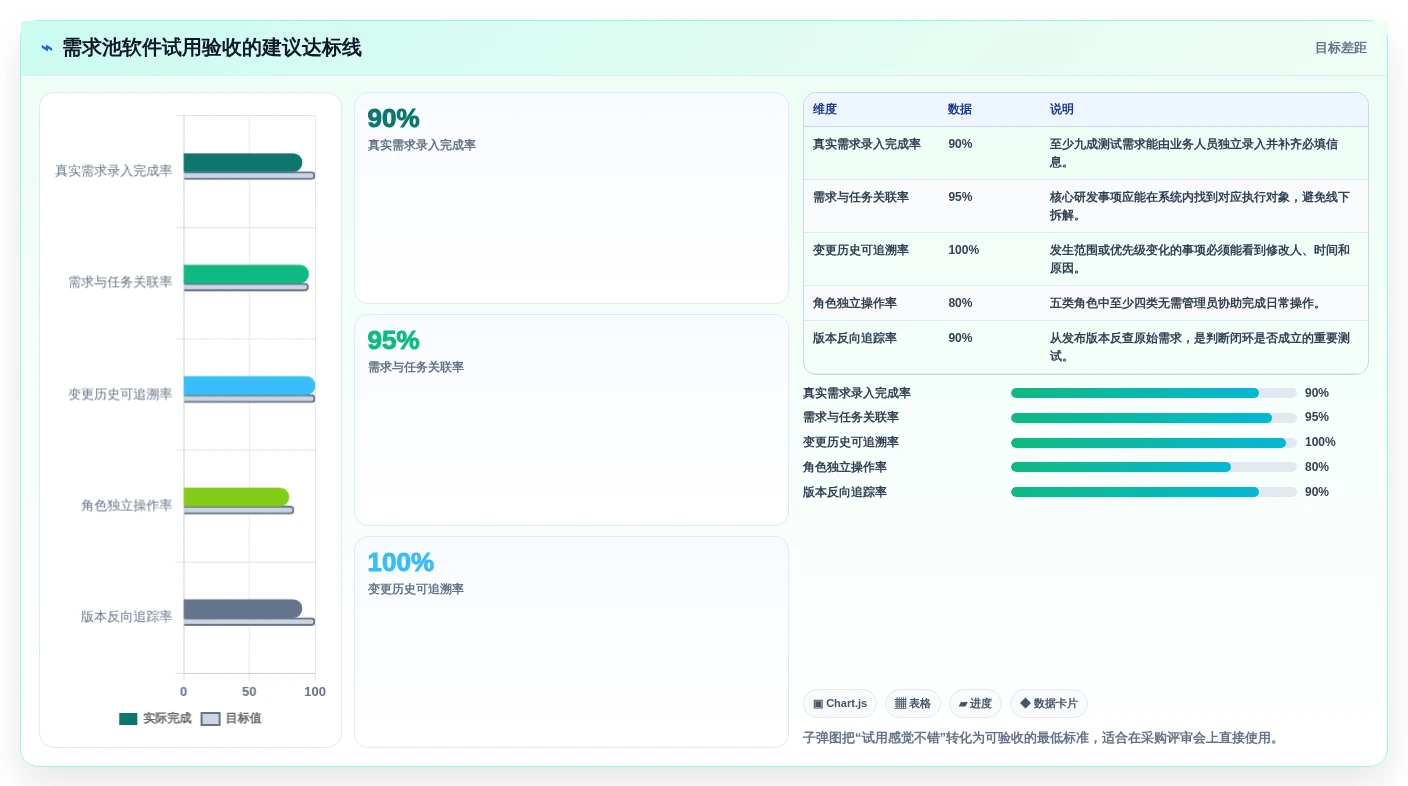Viewport: 1408px width, 786px height.
Task: Click the 变更历史可追溯率 blue bar in chart
Action: 250,386
